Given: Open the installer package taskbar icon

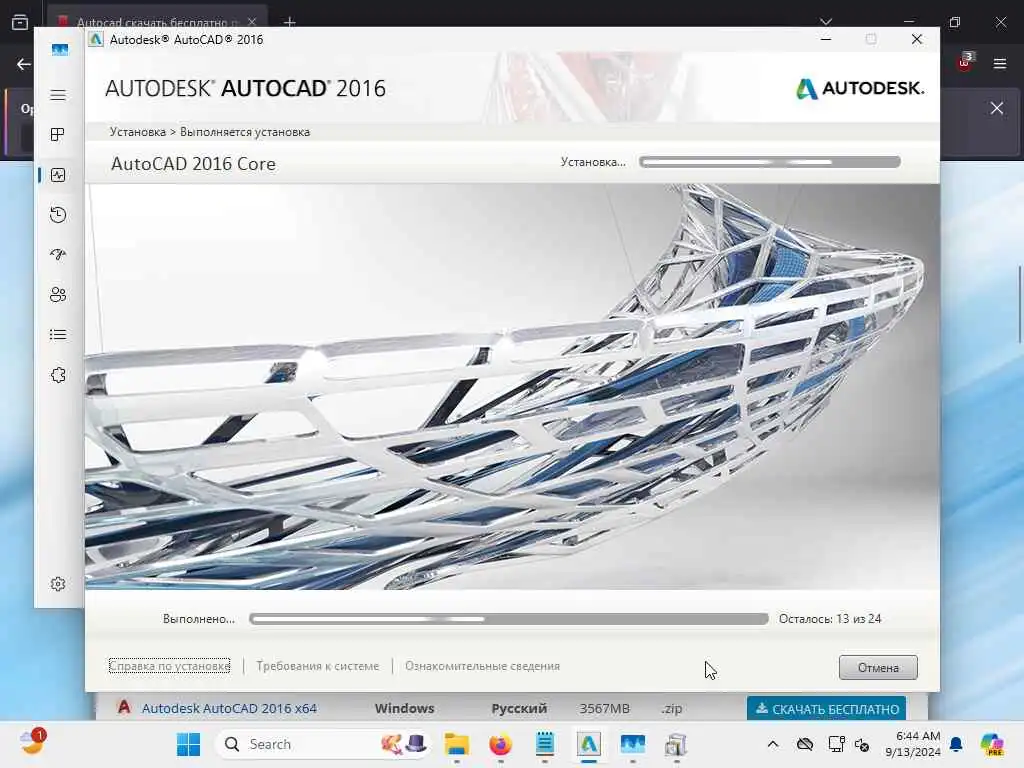Looking at the screenshot, I should coord(676,744).
